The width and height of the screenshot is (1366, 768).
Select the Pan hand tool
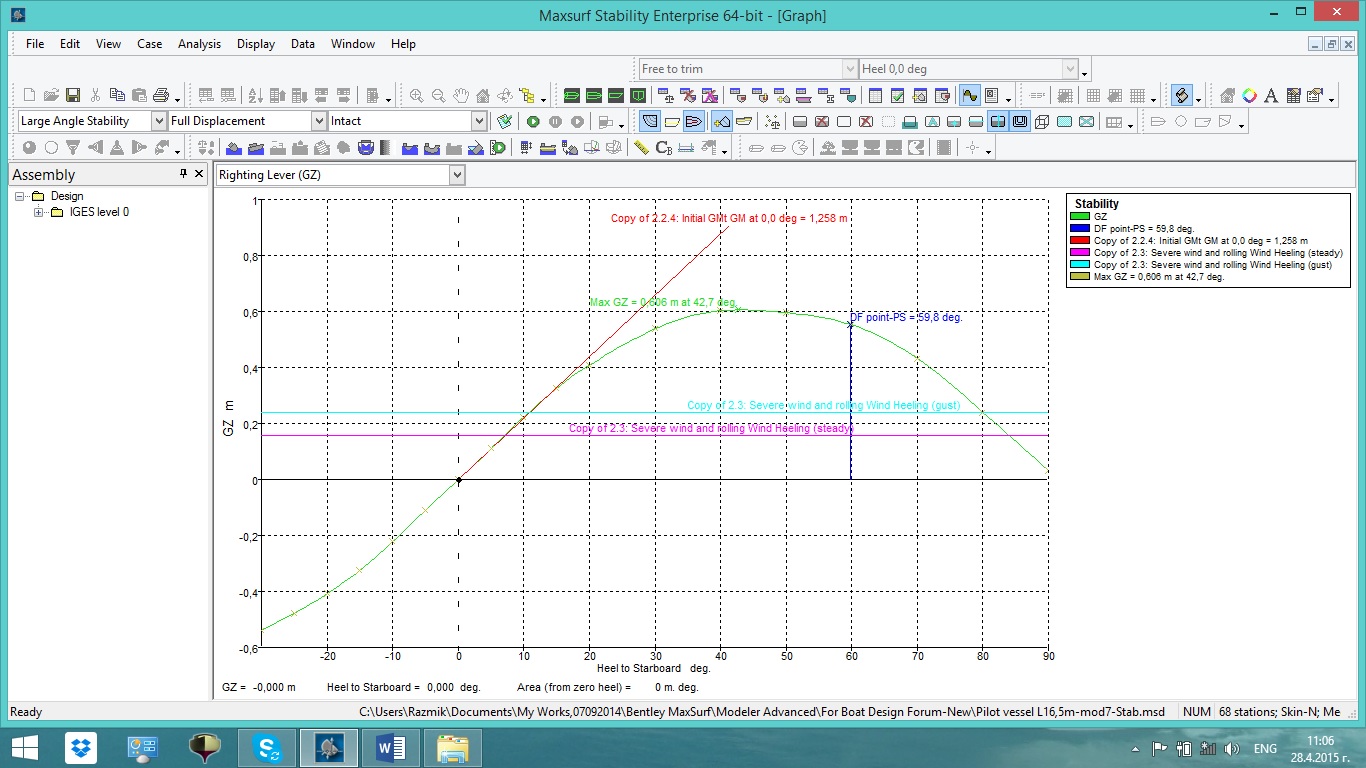tap(461, 96)
